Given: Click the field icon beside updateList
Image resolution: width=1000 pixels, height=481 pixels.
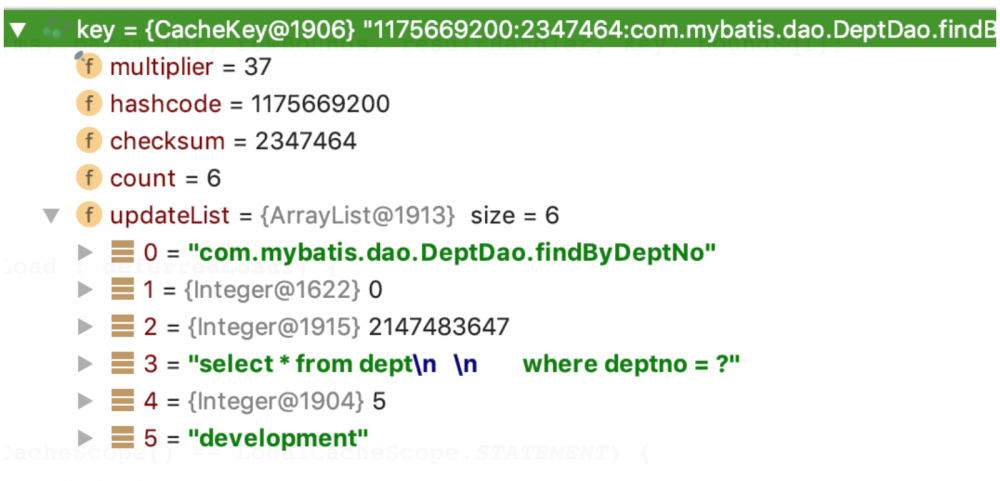Looking at the screenshot, I should tap(89, 216).
